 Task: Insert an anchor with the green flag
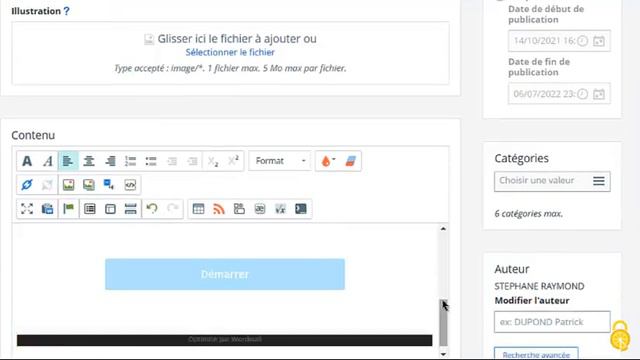point(69,209)
